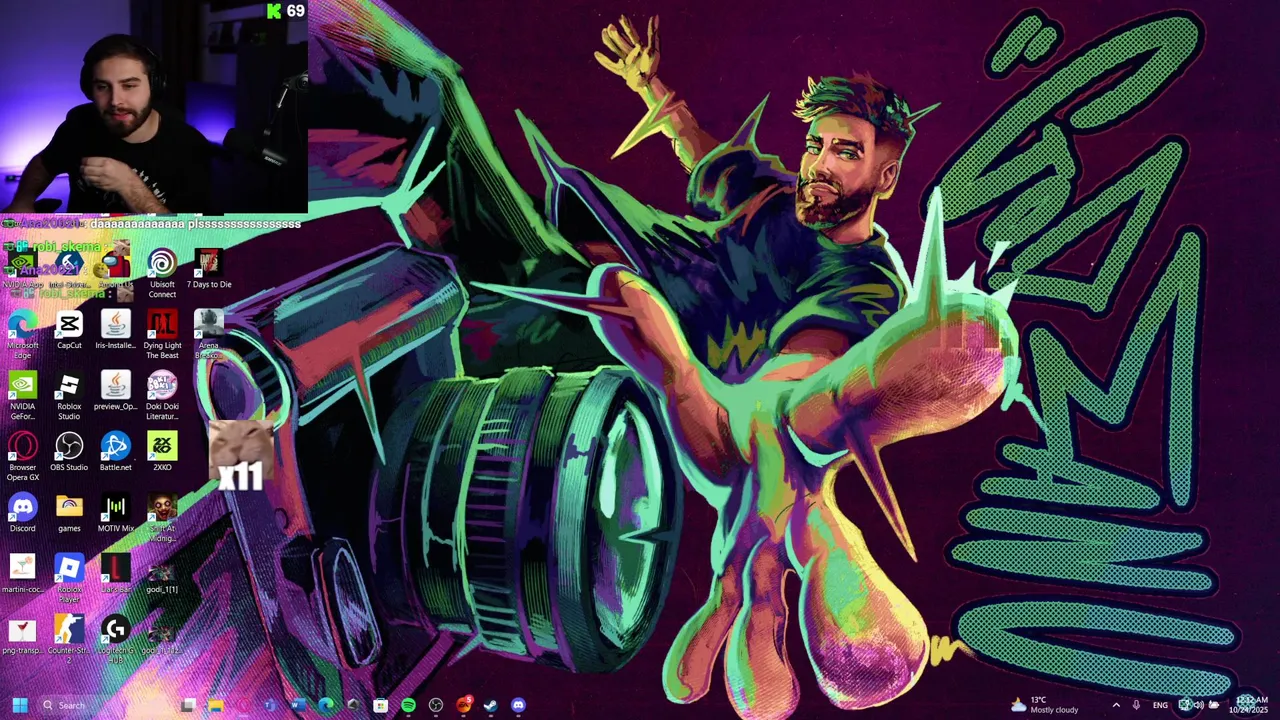
Task: Open the CapCut desktop icon
Action: (69, 330)
